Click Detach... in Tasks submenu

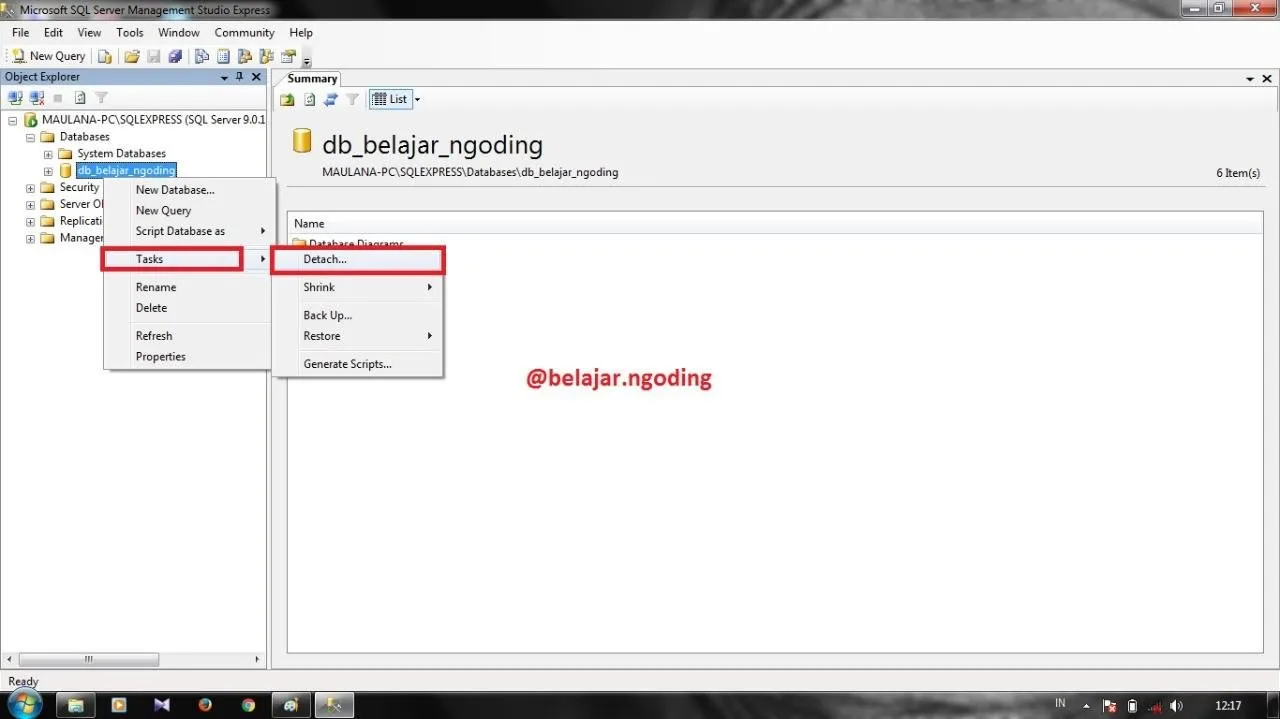coord(358,259)
